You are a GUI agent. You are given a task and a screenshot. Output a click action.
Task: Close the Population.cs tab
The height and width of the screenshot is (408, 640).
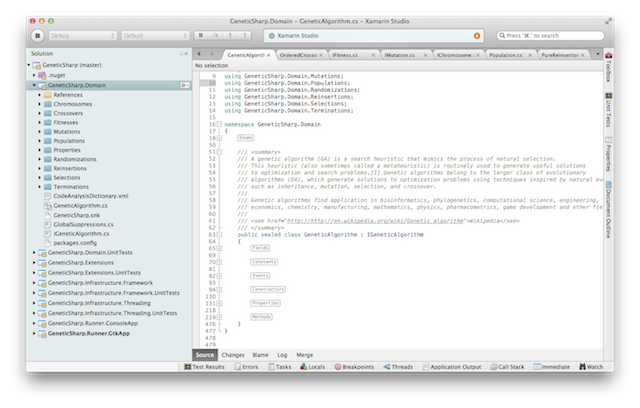pos(530,55)
